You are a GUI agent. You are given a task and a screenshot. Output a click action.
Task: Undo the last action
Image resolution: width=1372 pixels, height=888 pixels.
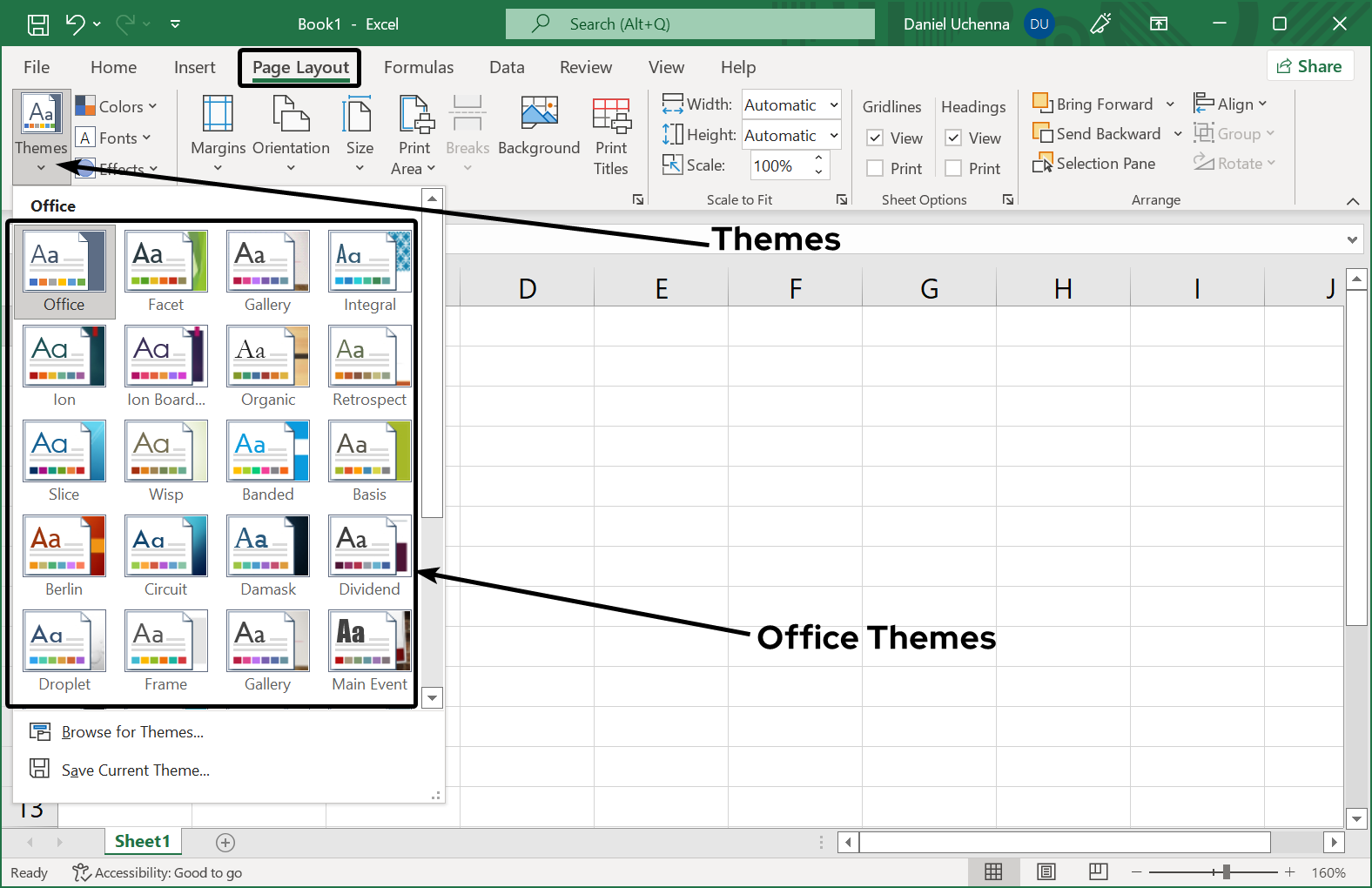click(x=75, y=24)
